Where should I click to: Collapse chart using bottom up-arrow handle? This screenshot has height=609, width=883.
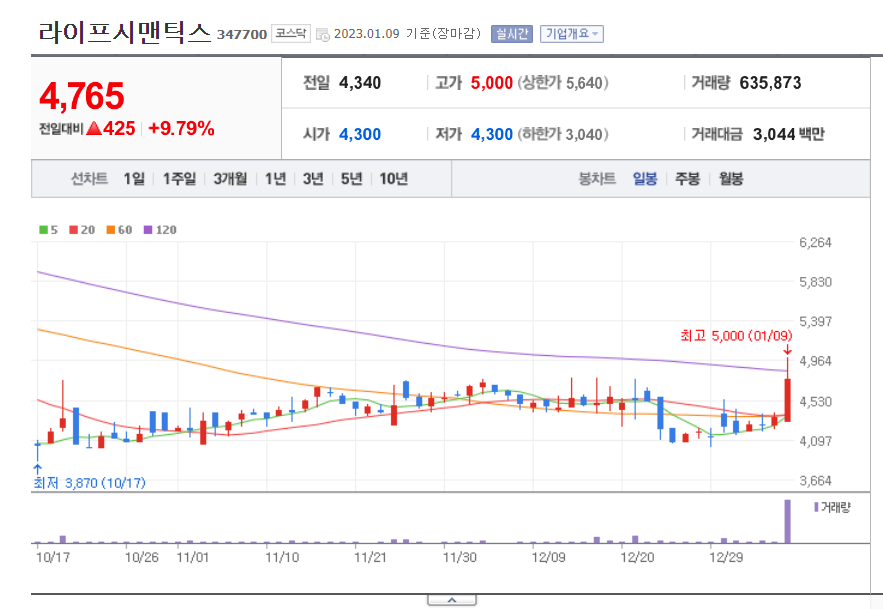point(452,600)
